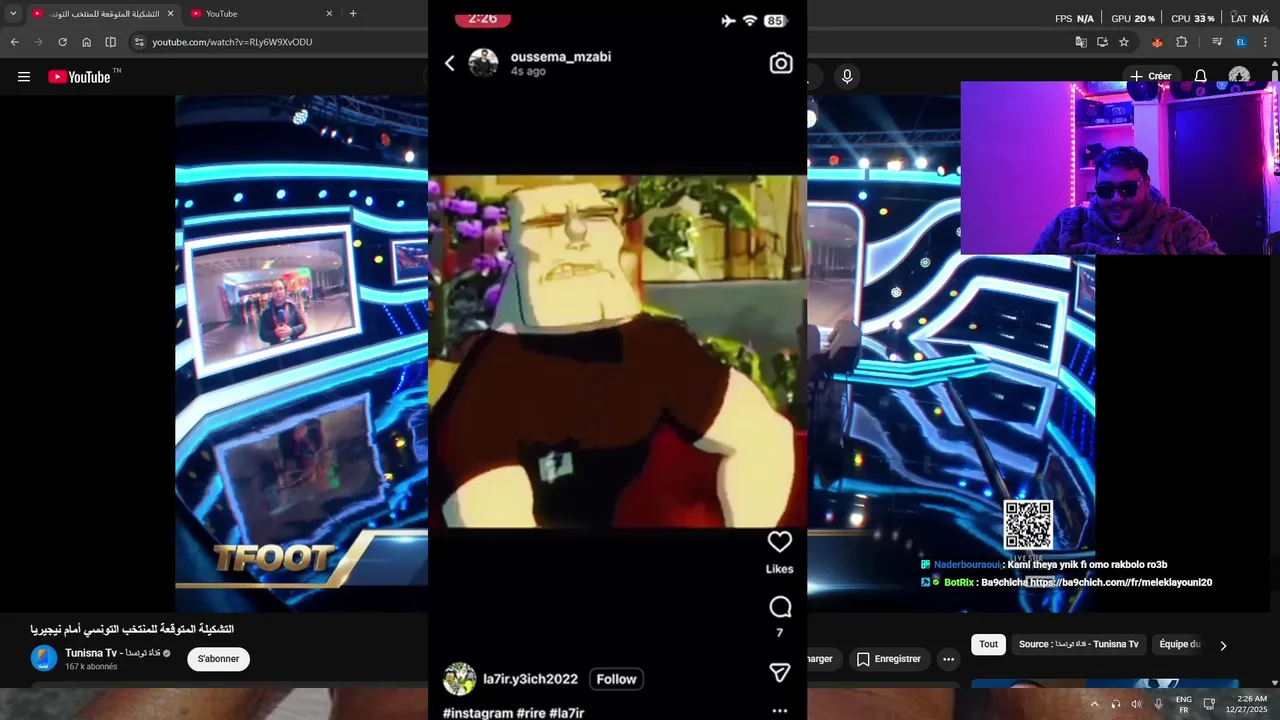Click the Créer button
1280x720 pixels.
pyautogui.click(x=1150, y=76)
